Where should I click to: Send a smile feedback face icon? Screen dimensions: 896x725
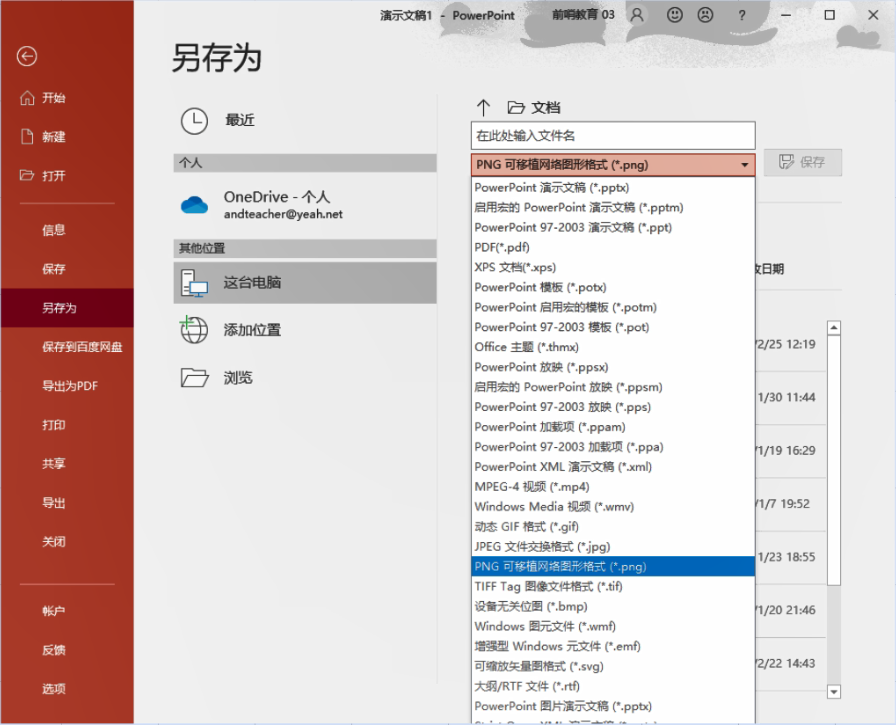675,15
